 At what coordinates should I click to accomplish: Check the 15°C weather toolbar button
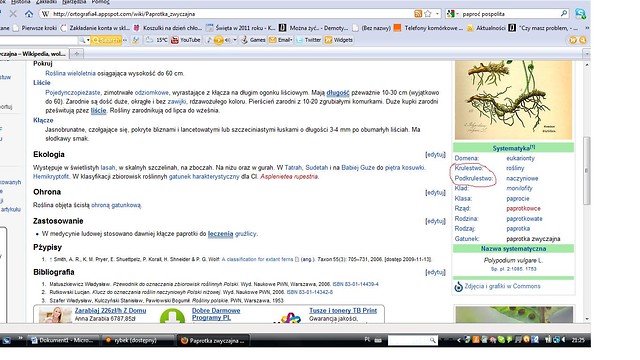click(x=157, y=40)
